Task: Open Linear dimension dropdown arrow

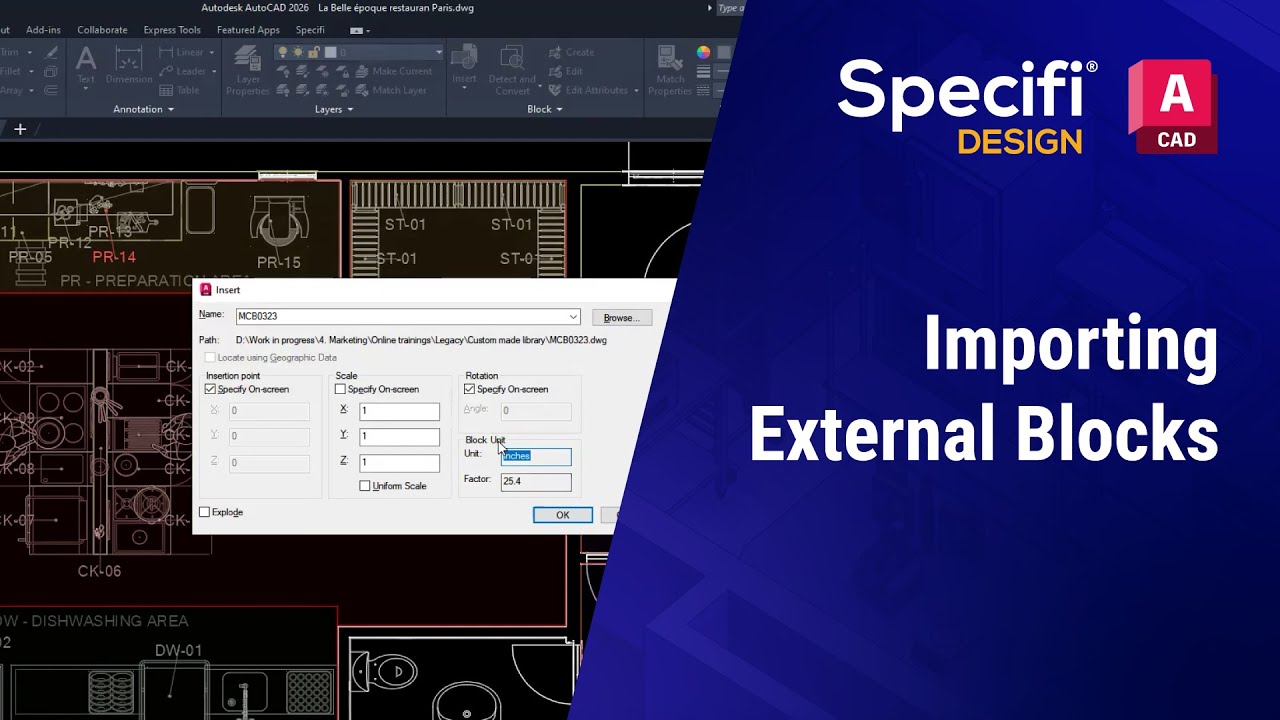Action: point(212,52)
